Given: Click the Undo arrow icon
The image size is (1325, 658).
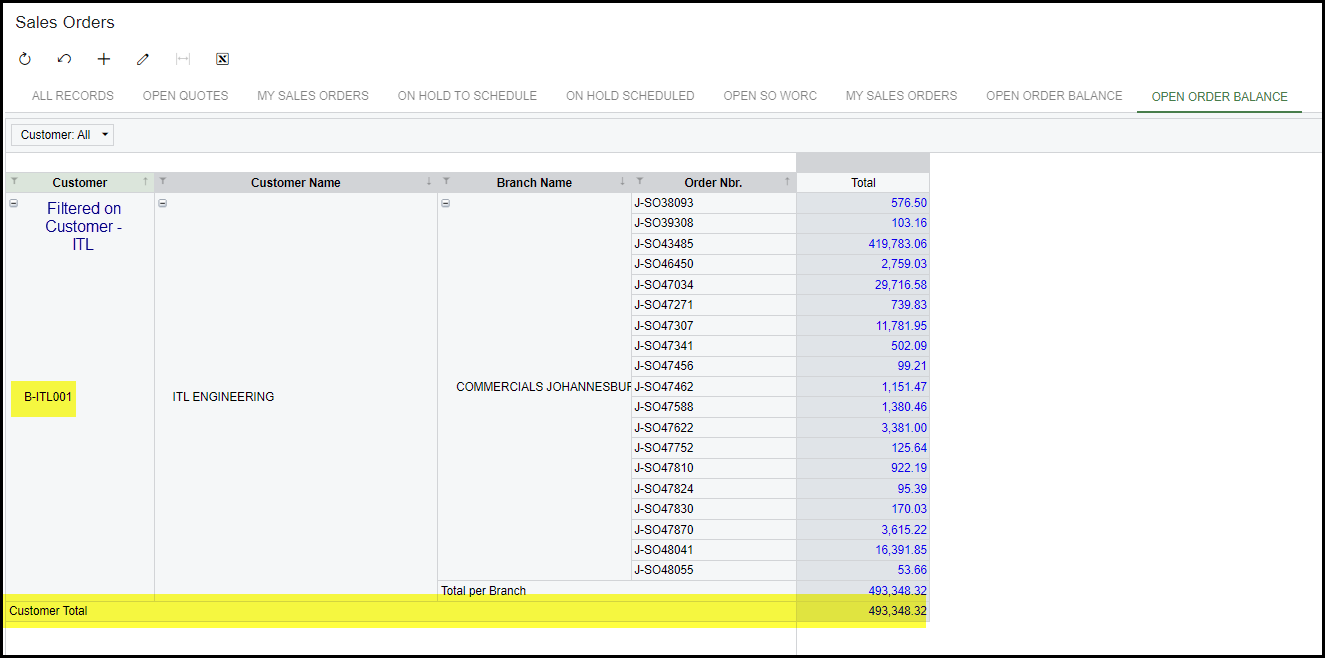Looking at the screenshot, I should [x=64, y=59].
